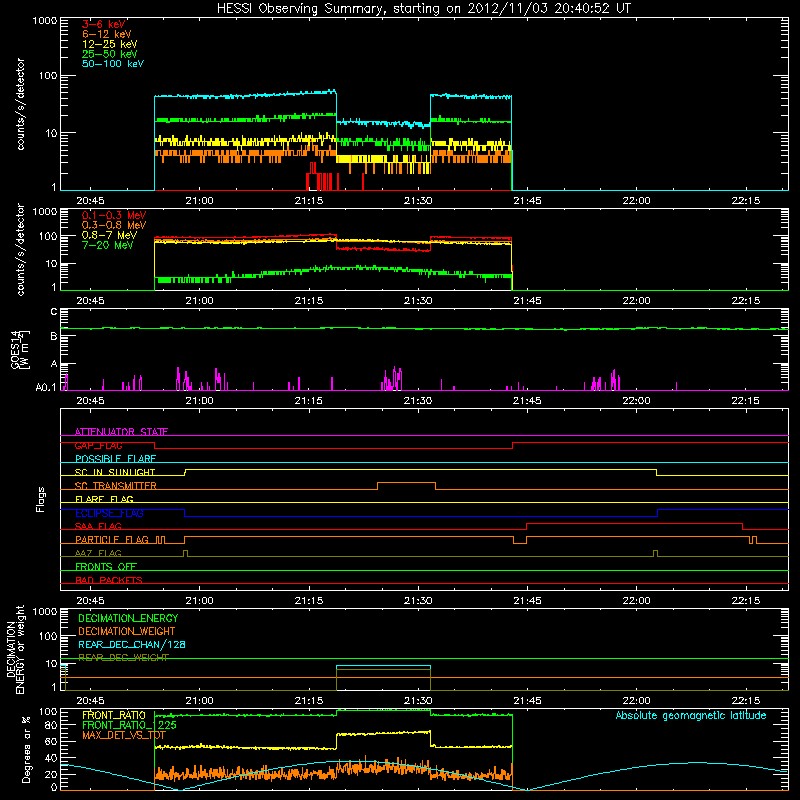Screen dimensions: 800x800
Task: Select the DECIMATION_ENERGY legend label
Action: pos(128,618)
